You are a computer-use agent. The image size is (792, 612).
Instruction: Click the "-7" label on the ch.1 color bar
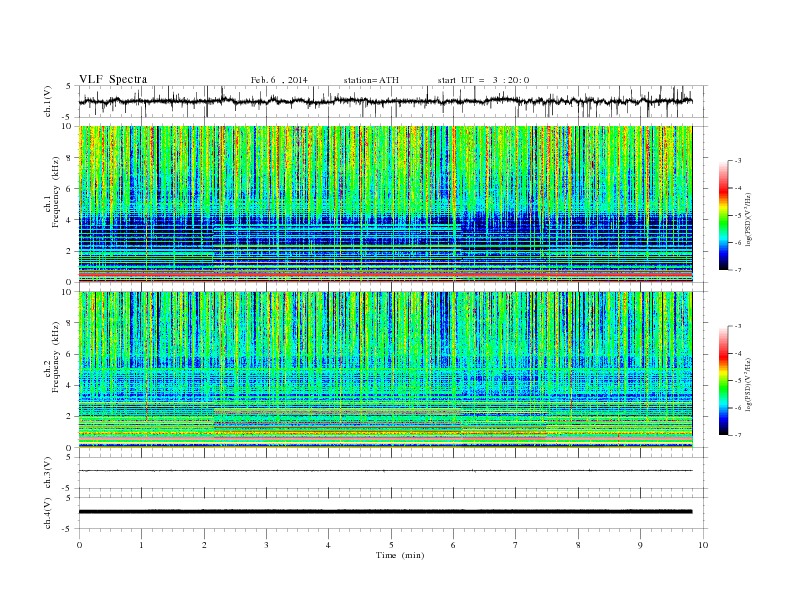(x=738, y=270)
